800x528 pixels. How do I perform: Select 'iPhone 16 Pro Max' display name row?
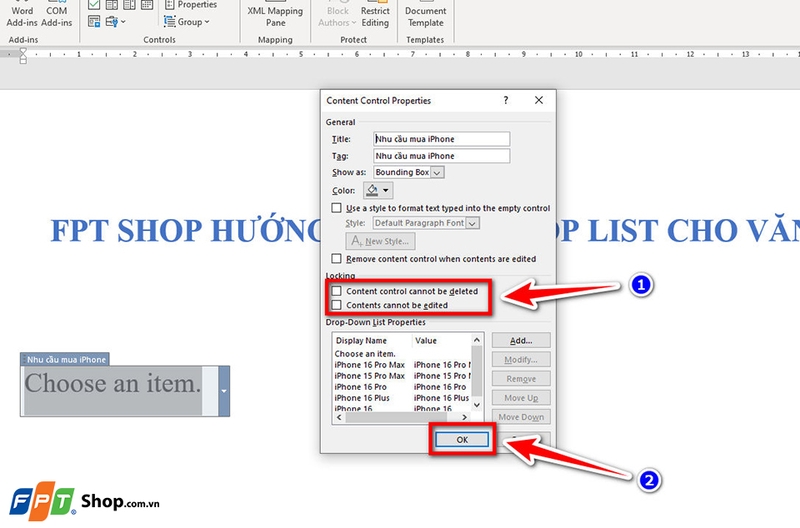point(369,365)
